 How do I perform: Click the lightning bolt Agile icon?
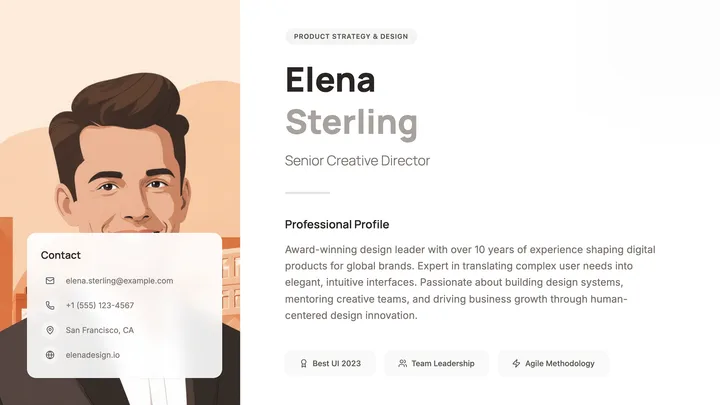pyautogui.click(x=516, y=364)
